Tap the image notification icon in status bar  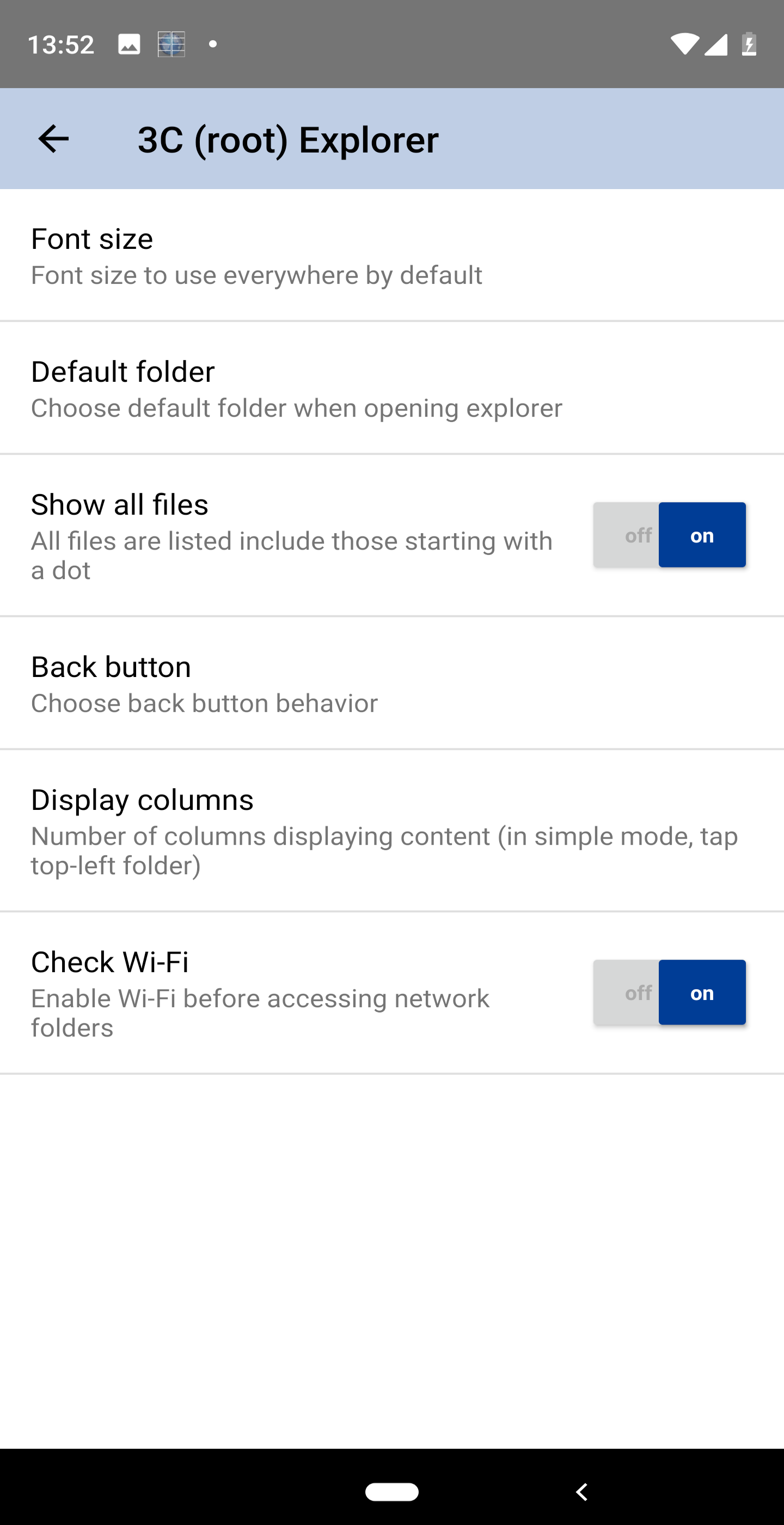click(129, 45)
